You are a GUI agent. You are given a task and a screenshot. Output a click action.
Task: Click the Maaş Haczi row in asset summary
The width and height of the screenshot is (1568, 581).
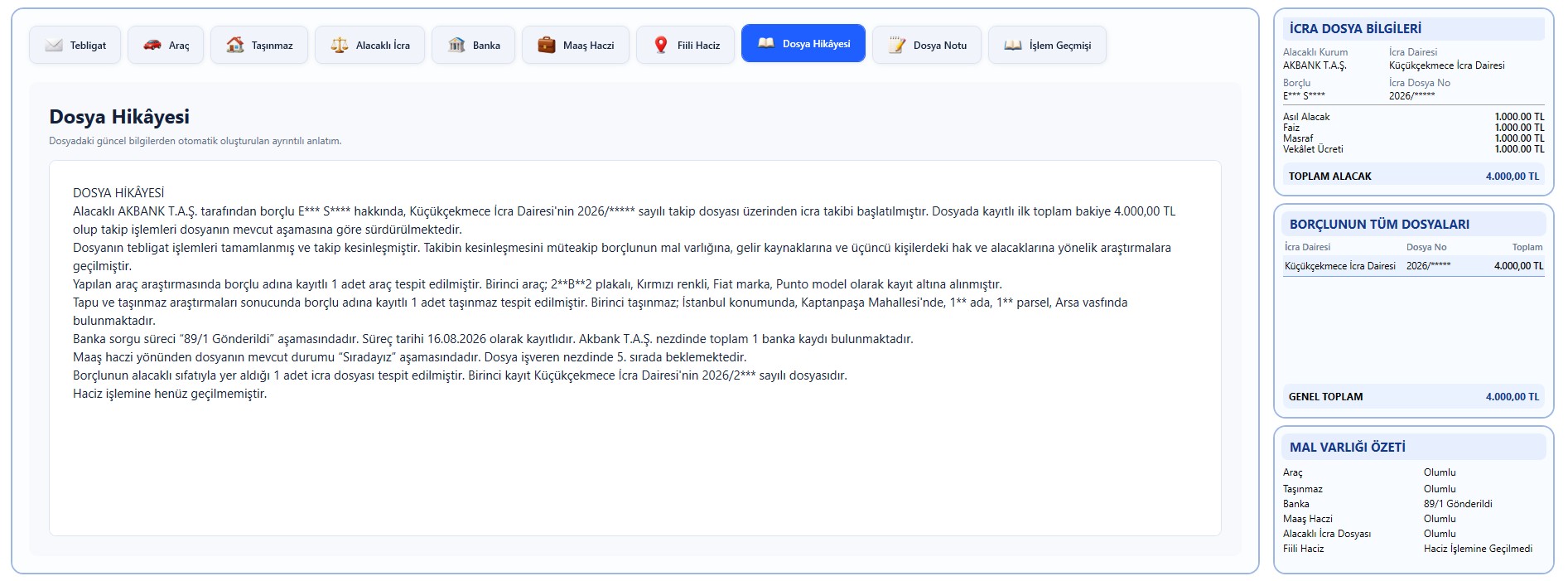(x=1413, y=519)
